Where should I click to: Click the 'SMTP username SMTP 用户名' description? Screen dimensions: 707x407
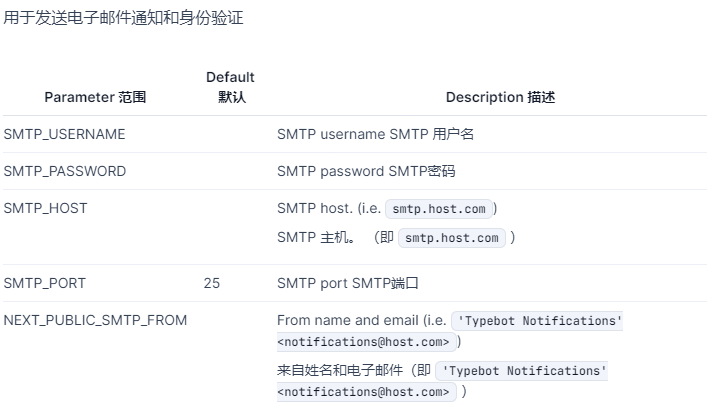click(375, 134)
